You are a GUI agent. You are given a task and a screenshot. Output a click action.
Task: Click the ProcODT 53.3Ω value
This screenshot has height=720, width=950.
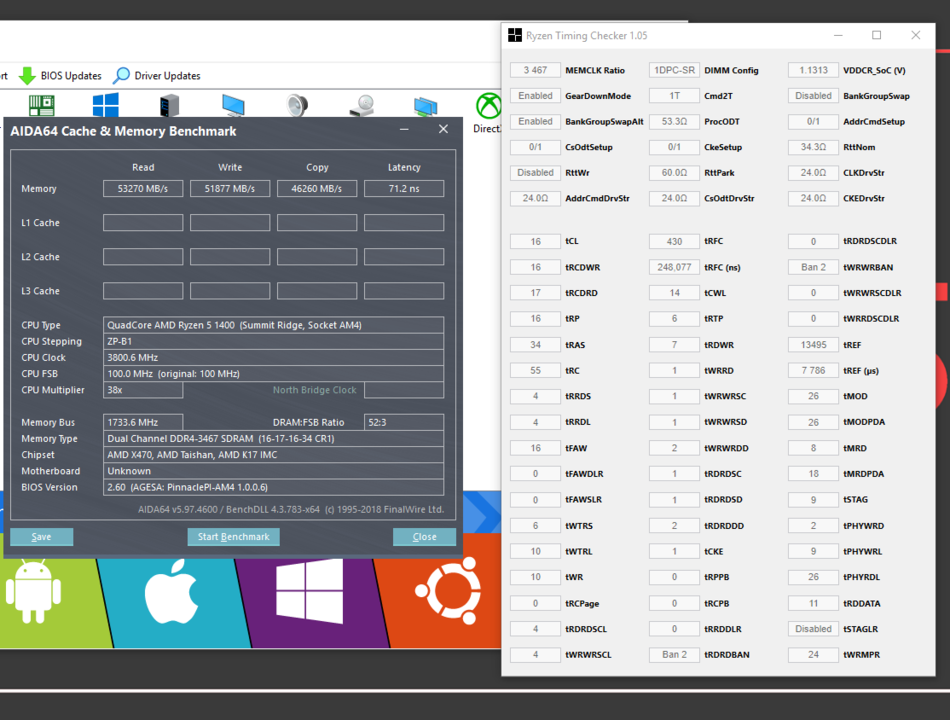[674, 121]
